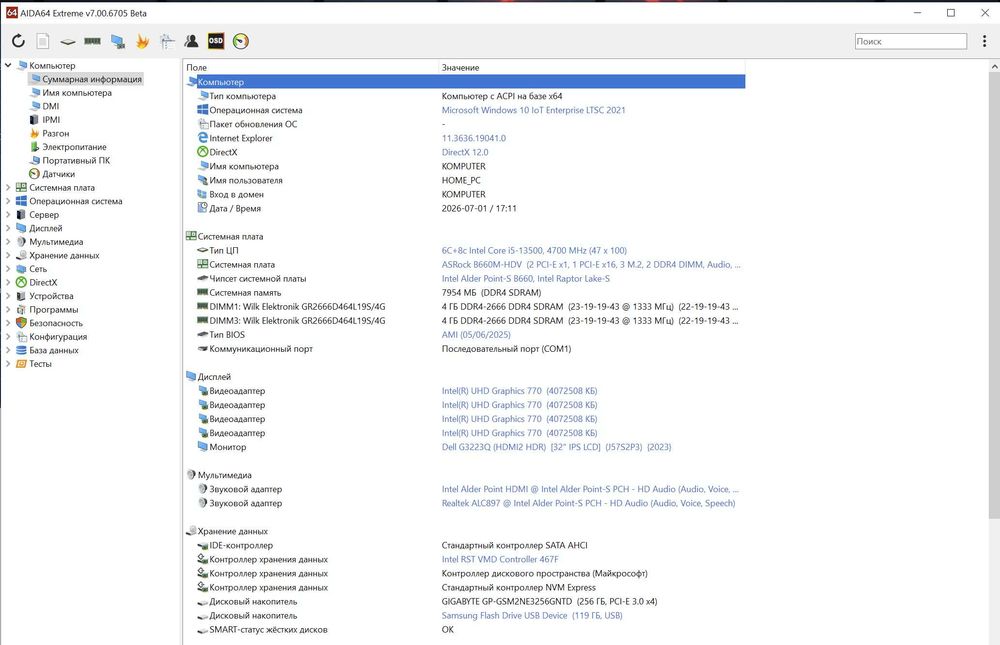Image resolution: width=1000 pixels, height=645 pixels.
Task: Start the flame system stability test icon
Action: tap(142, 41)
